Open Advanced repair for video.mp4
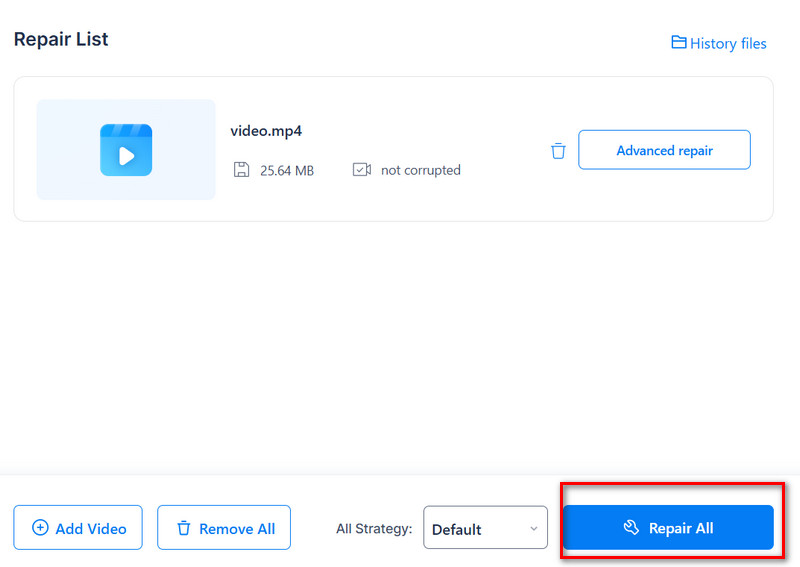800x567 pixels. (664, 150)
